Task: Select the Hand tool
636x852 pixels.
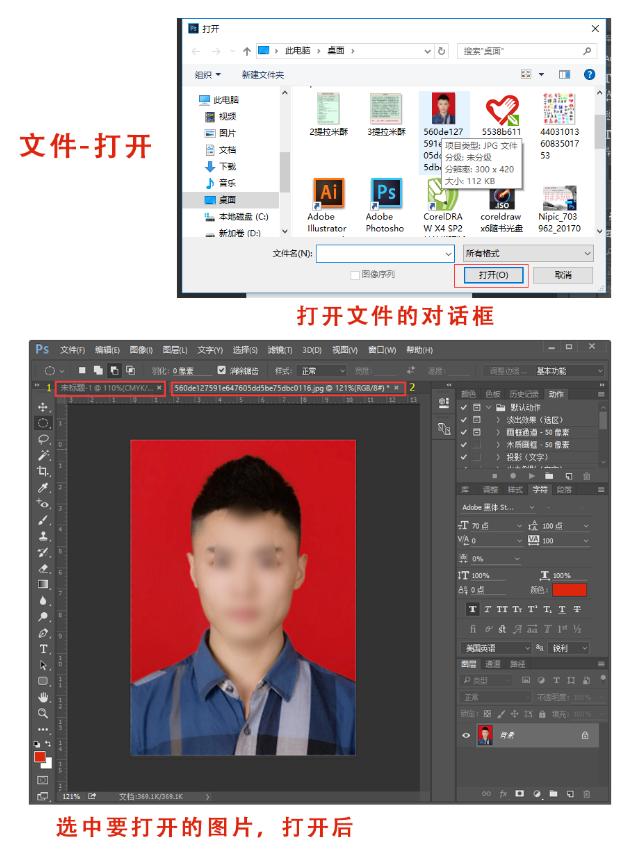Action: (43, 697)
